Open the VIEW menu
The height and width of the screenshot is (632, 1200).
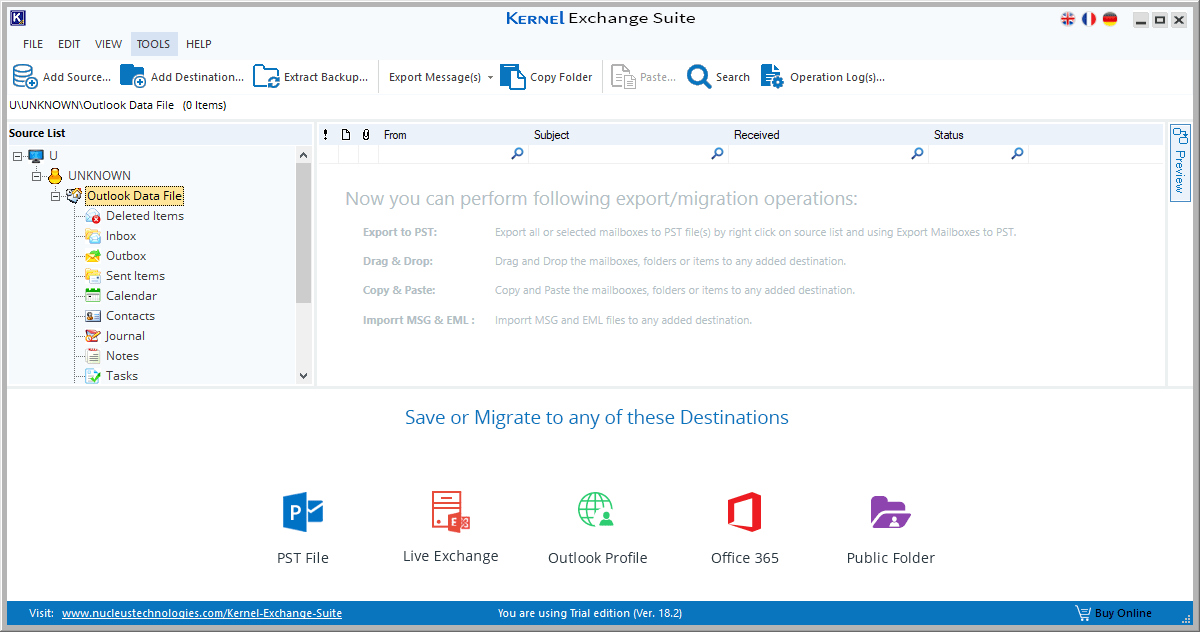(108, 43)
